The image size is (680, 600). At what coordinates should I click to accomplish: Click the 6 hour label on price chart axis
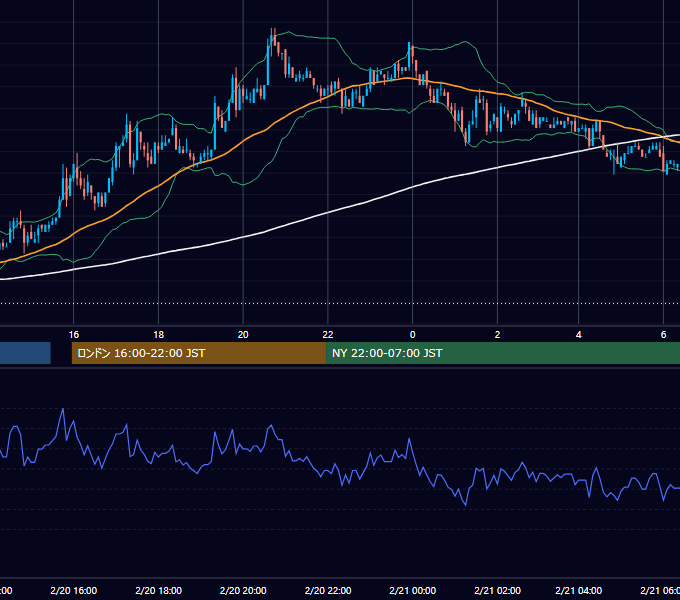click(663, 335)
